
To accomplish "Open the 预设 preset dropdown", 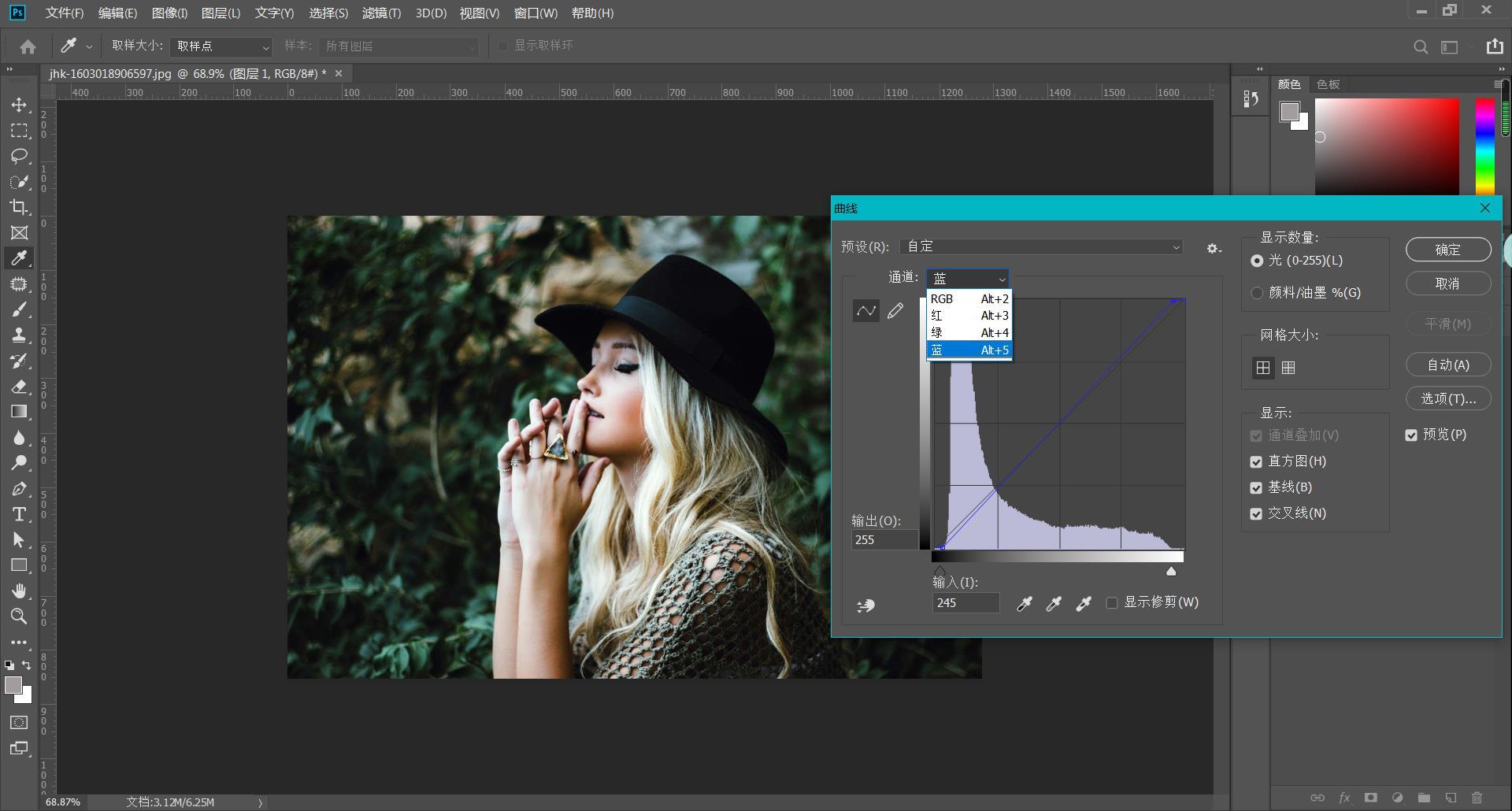I will [1041, 247].
